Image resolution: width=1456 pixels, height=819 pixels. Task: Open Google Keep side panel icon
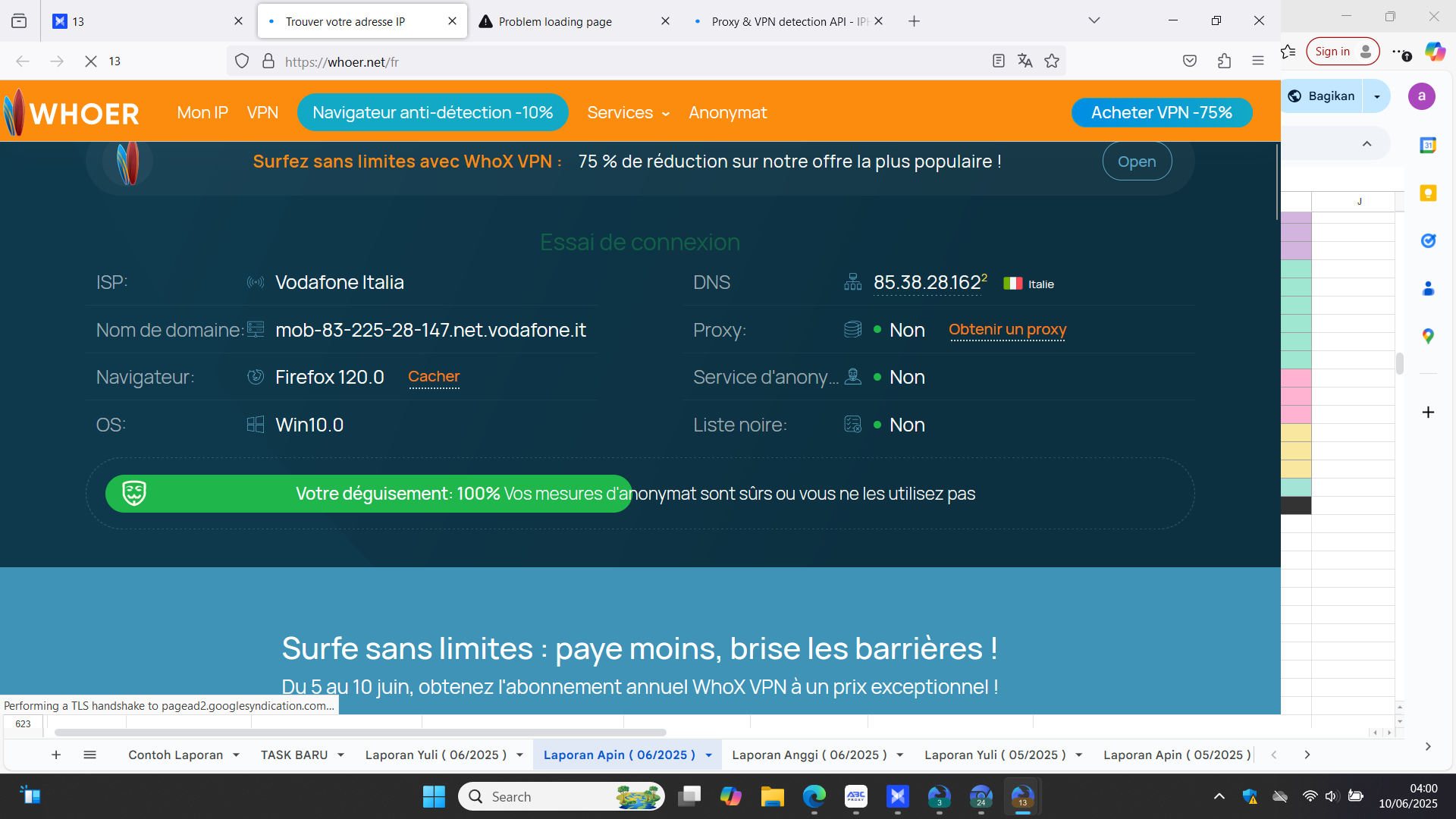[x=1428, y=193]
